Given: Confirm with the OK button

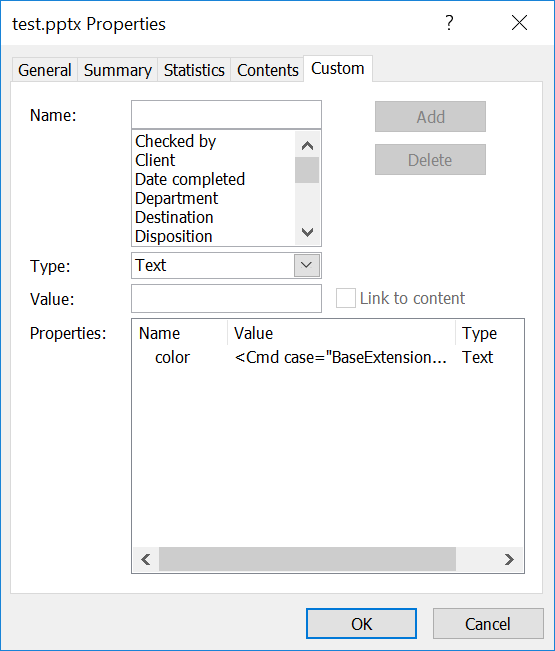Looking at the screenshot, I should tap(361, 624).
